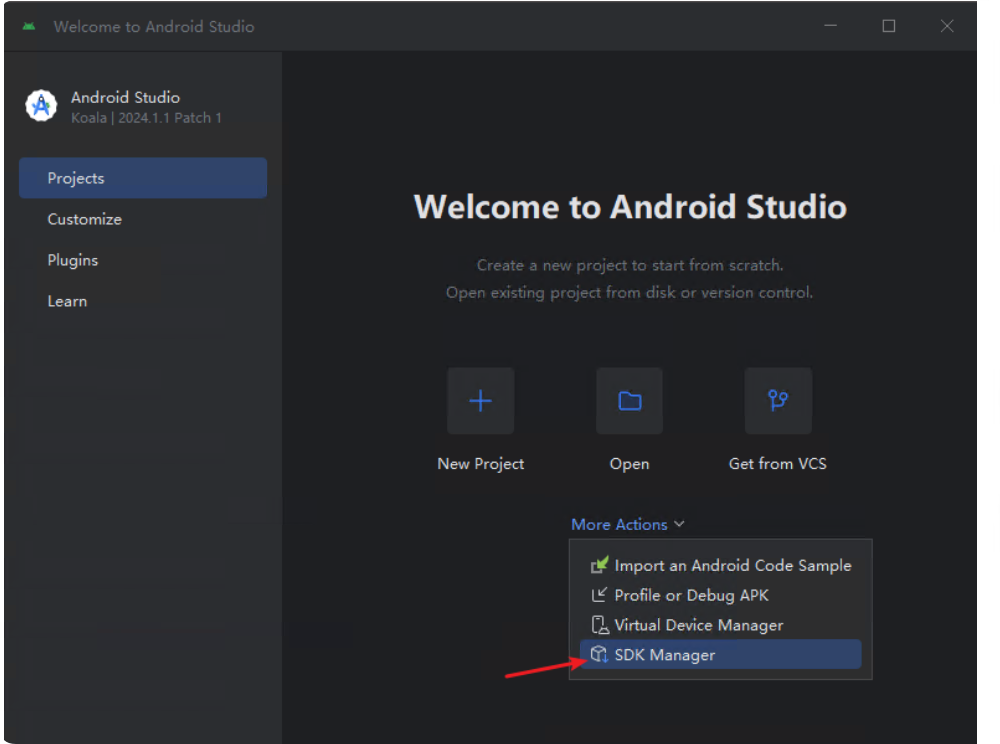The width and height of the screenshot is (1000, 744).
Task: Click the Virtual Device Manager icon
Action: coord(599,625)
